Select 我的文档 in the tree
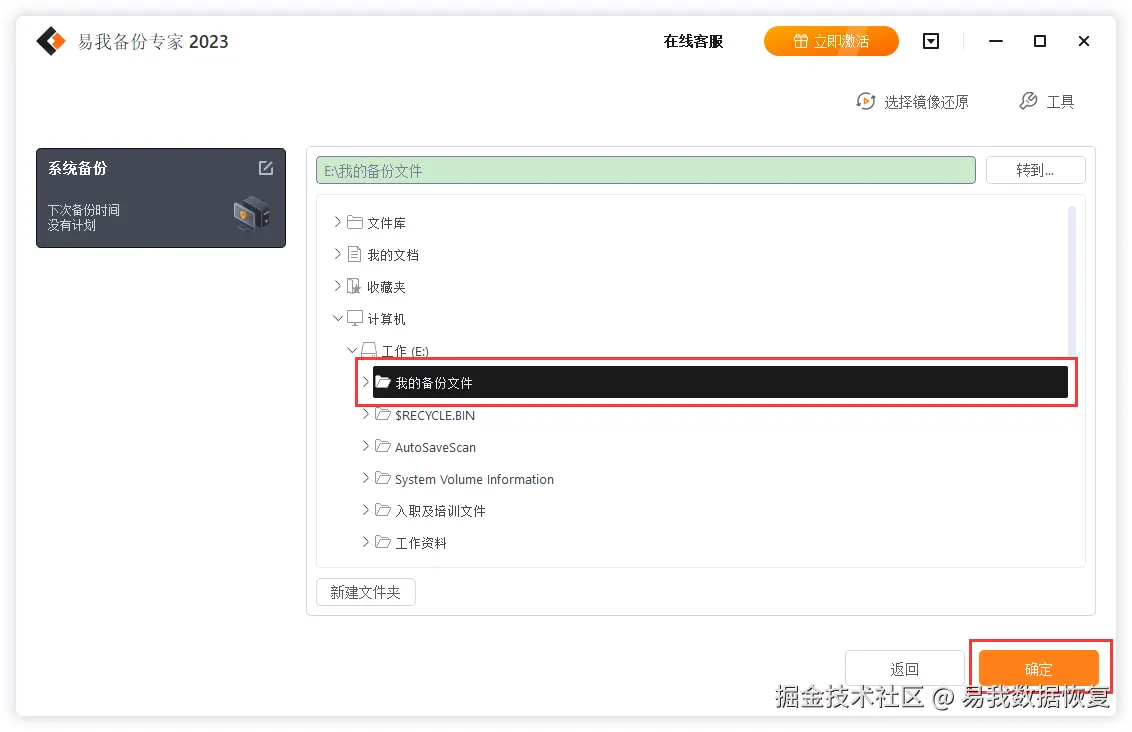 pyautogui.click(x=393, y=255)
